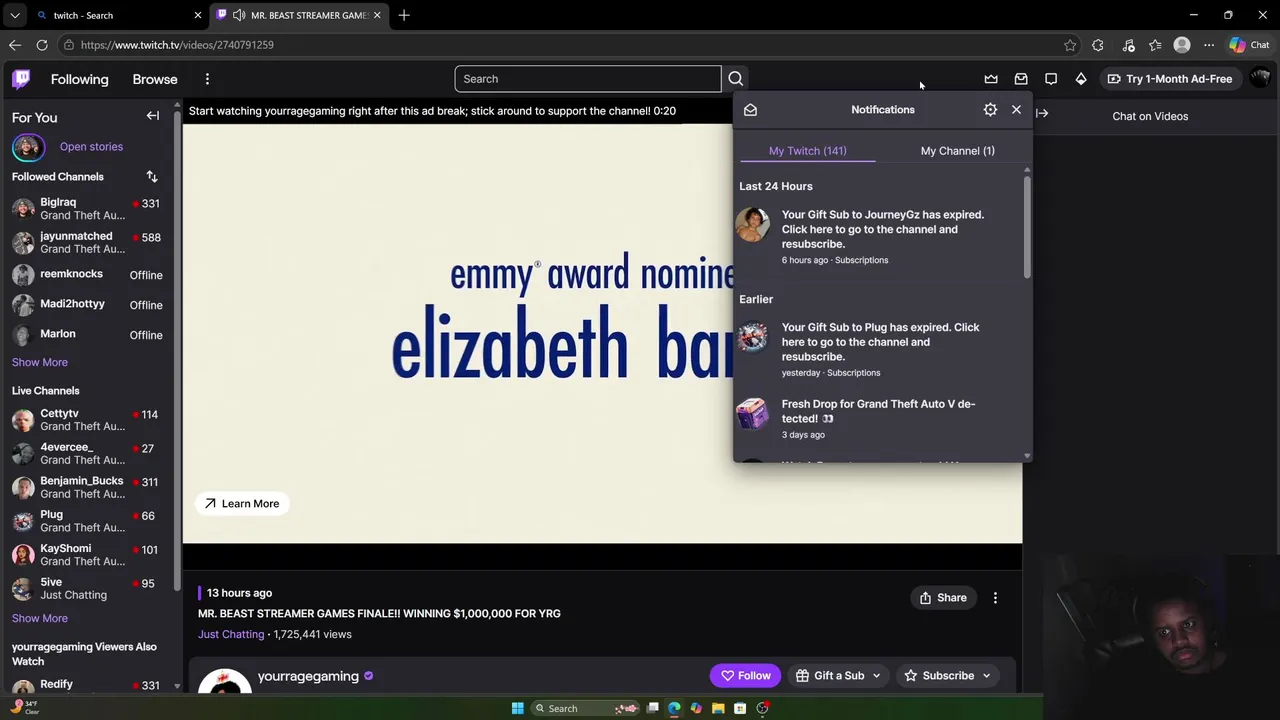This screenshot has width=1280, height=720.
Task: Open the browser Favorites list icon
Action: 1155,45
